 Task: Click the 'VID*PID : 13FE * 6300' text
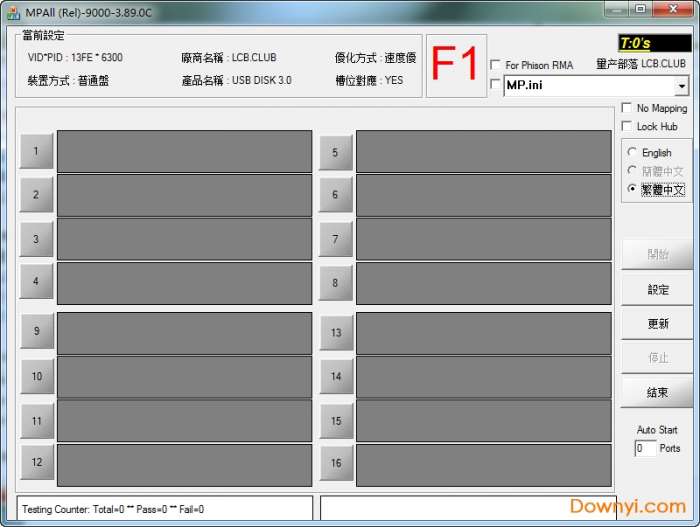point(75,58)
